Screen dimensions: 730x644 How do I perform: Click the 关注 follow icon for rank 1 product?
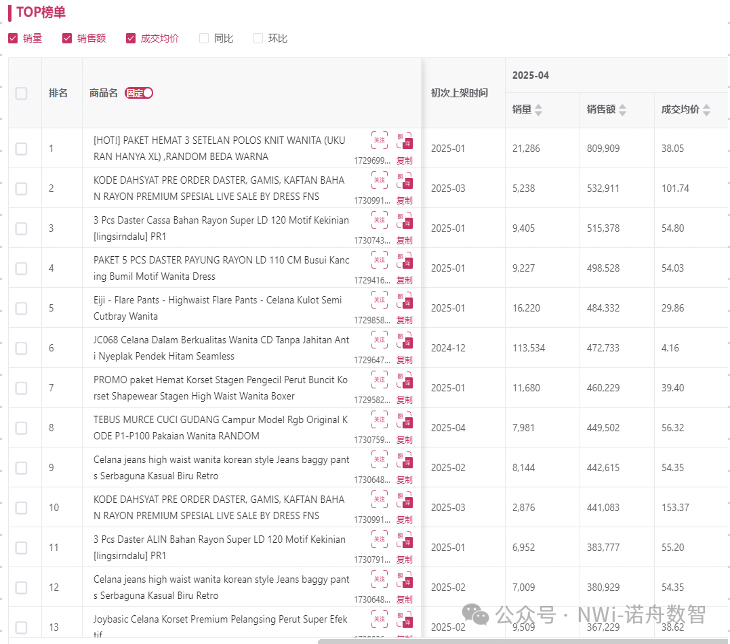[379, 139]
